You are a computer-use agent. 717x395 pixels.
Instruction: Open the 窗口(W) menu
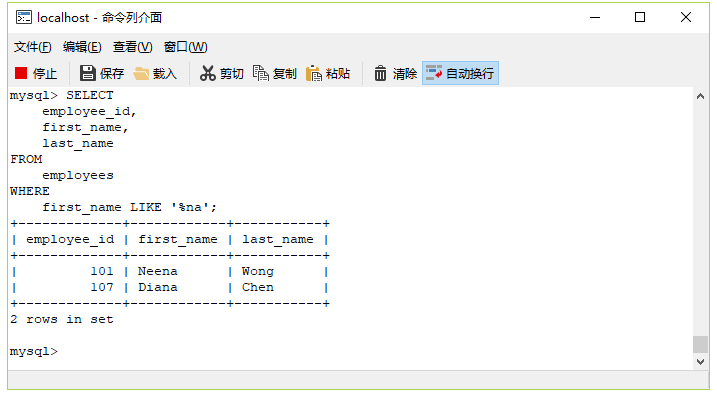(186, 47)
